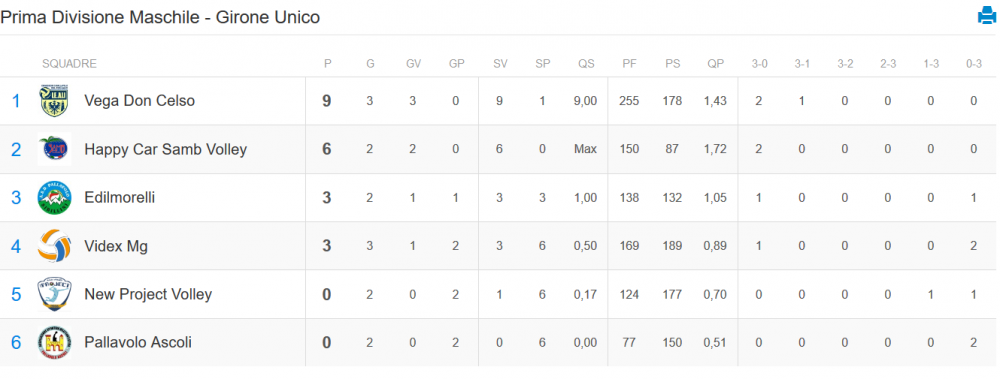The width and height of the screenshot is (1000, 379).
Task: Click the Pallavolo Ascoli team logo
Action: 54,343
